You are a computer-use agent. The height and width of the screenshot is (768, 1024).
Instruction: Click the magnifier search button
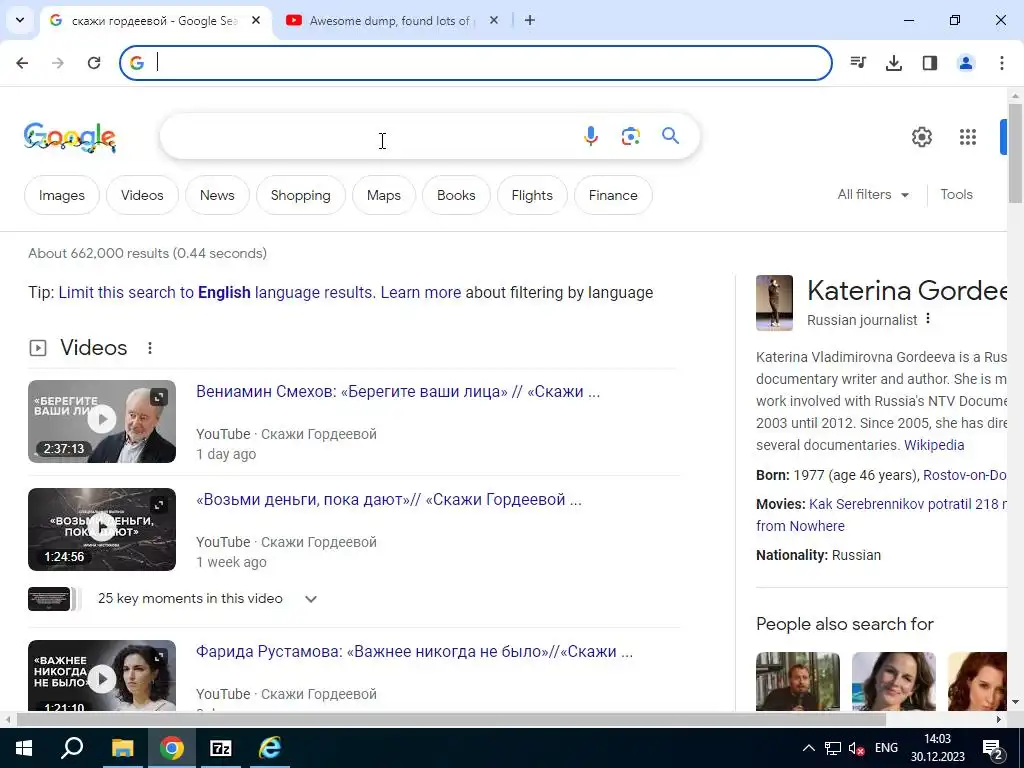point(670,136)
